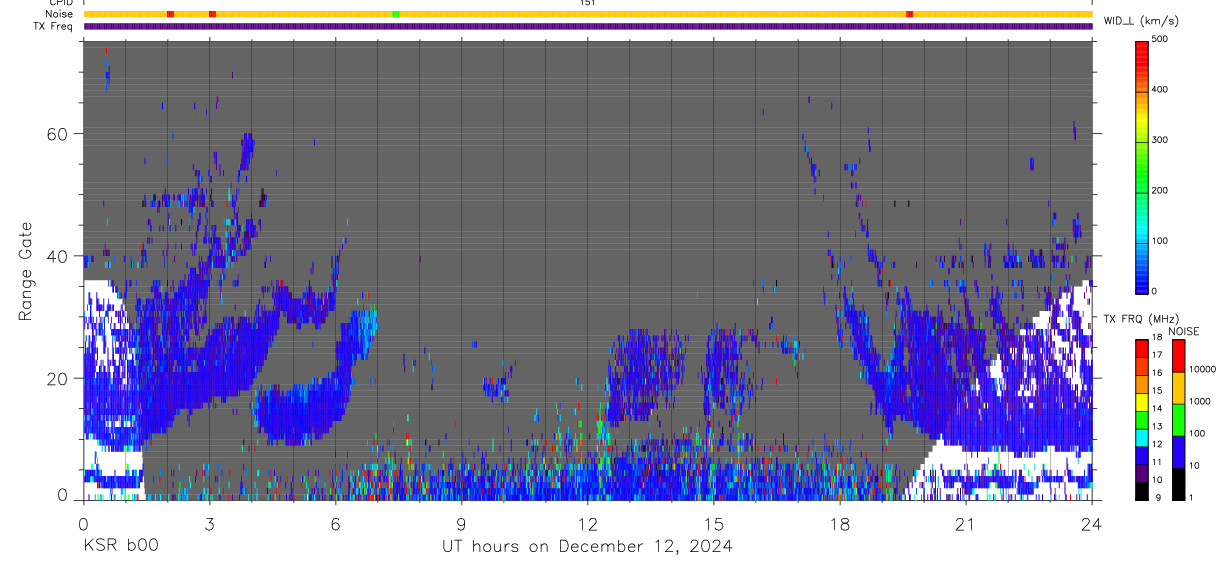
Task: Pick the green middle of the WID colorbar
Action: click(1141, 165)
